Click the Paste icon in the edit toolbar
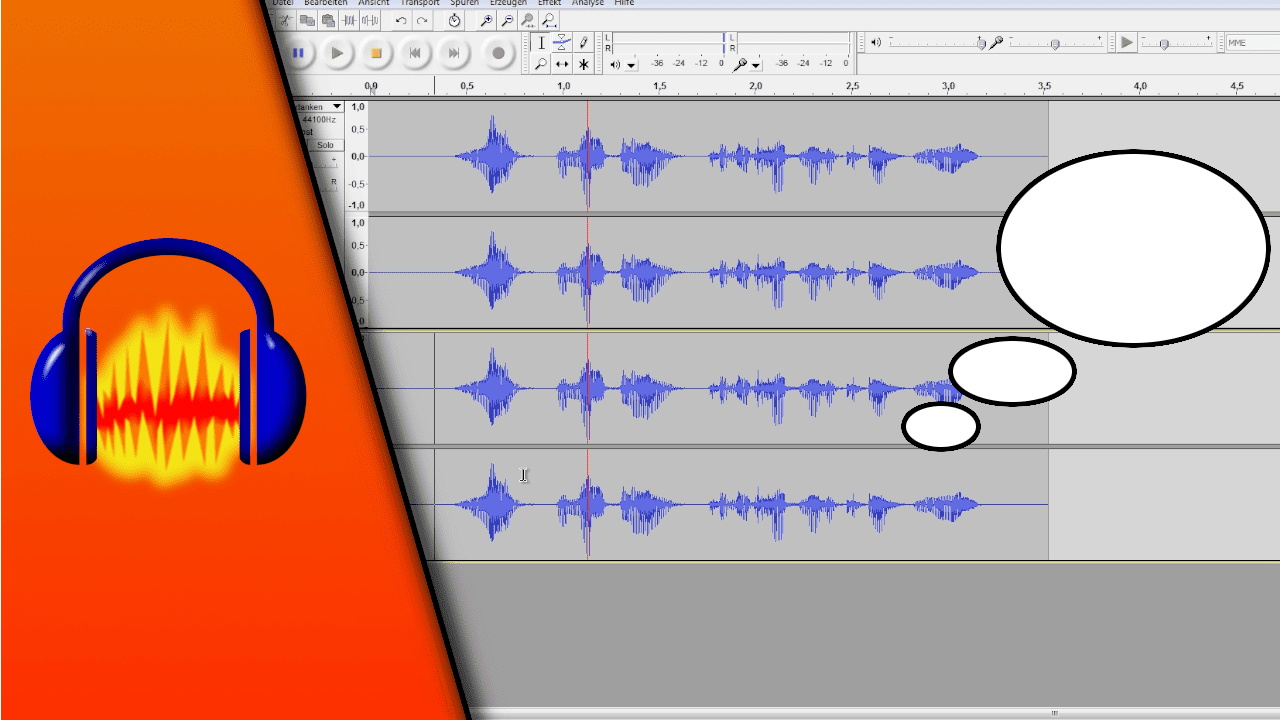1280x720 pixels. tap(328, 20)
